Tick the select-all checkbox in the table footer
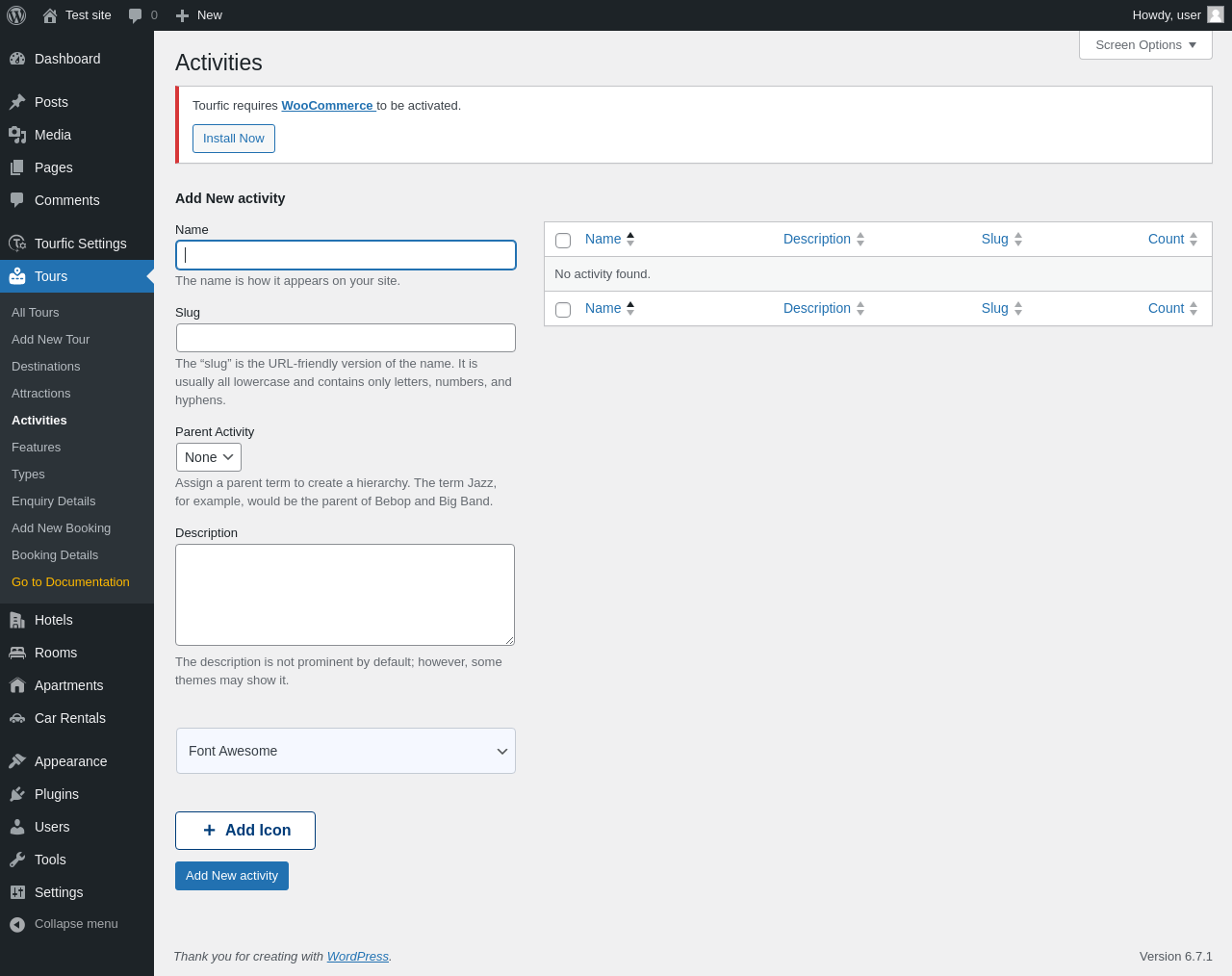The height and width of the screenshot is (976, 1232). 563,309
